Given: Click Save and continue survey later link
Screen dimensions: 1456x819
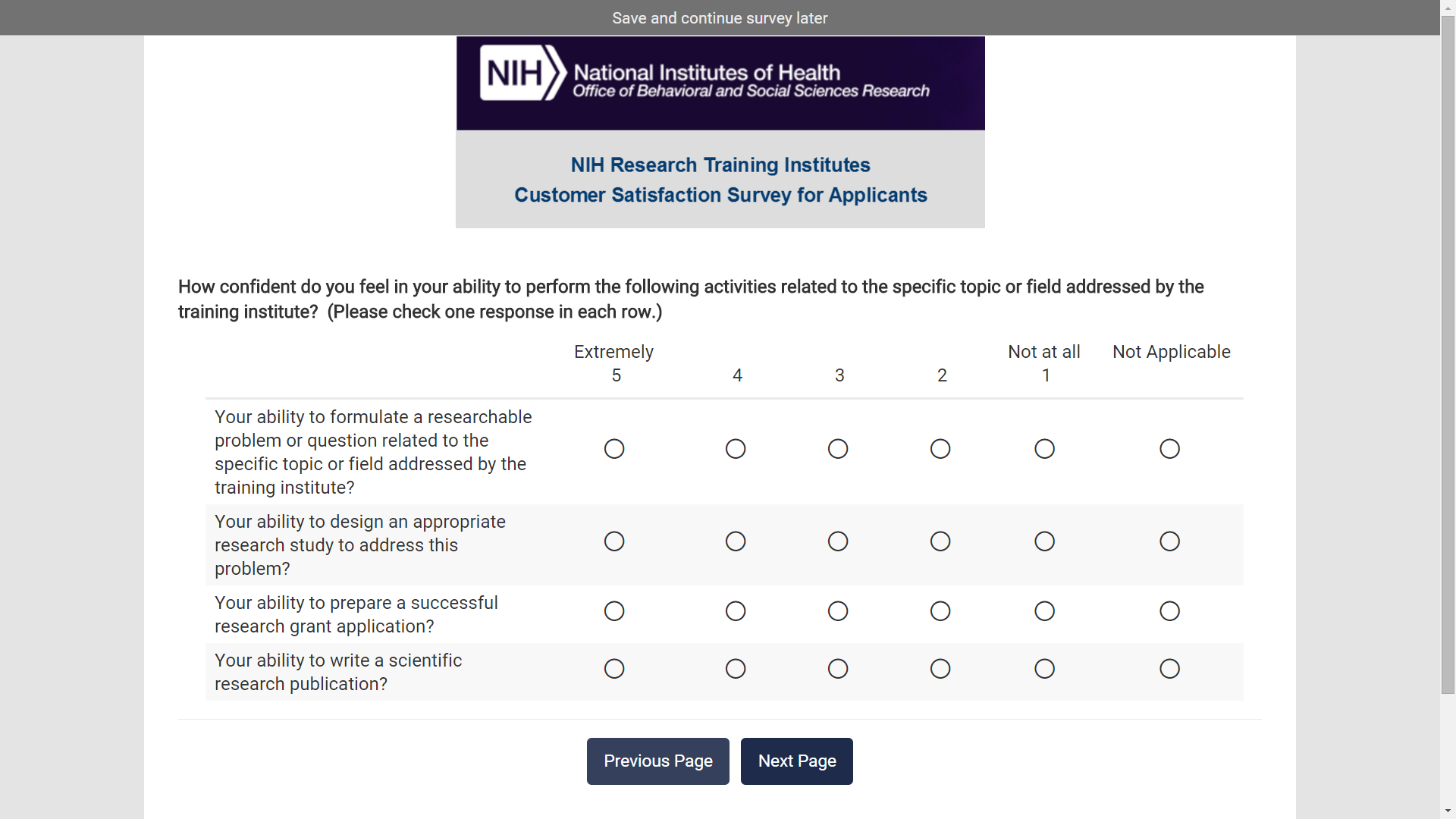Looking at the screenshot, I should (x=720, y=18).
